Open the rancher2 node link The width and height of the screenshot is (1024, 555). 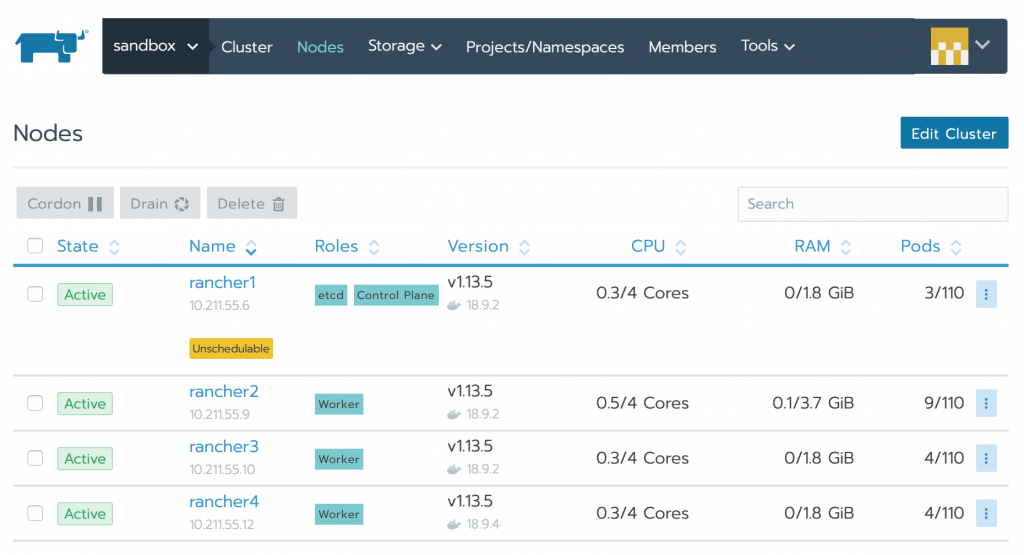(x=224, y=392)
